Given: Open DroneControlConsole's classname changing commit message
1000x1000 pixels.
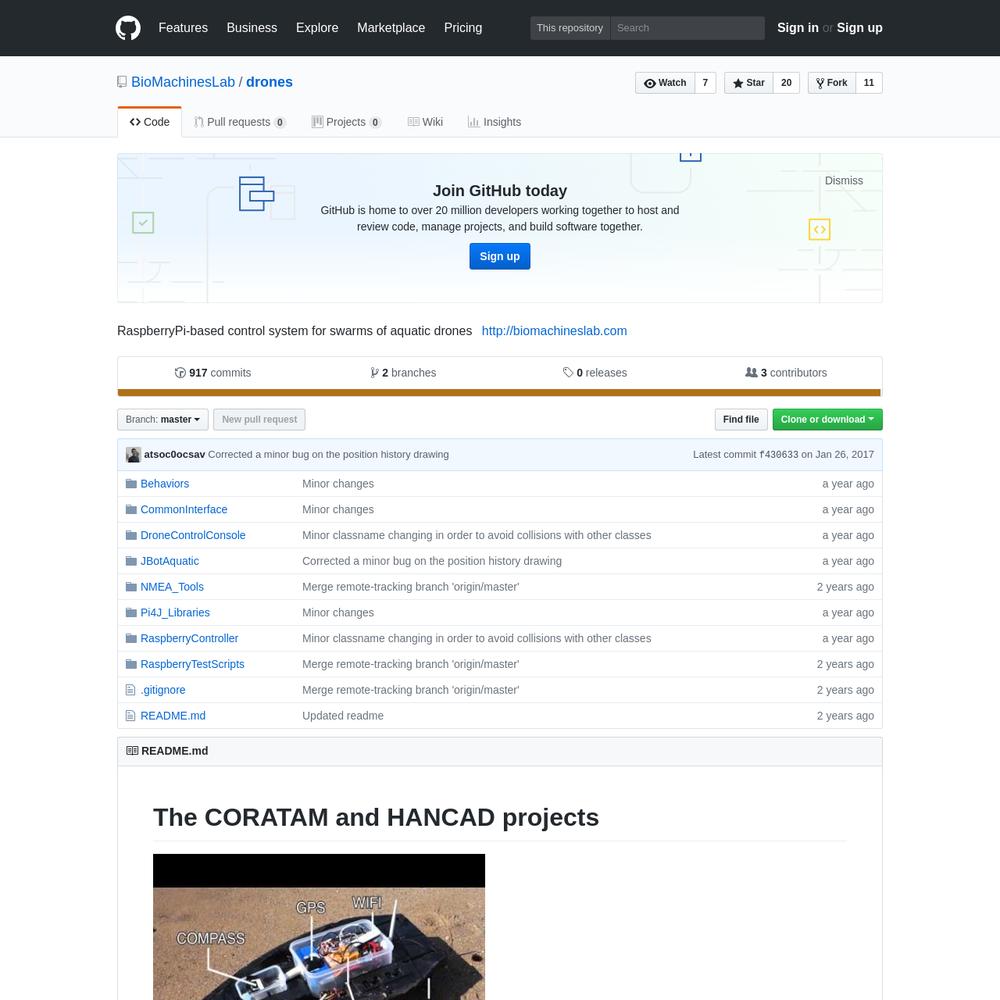Looking at the screenshot, I should click(x=476, y=536).
